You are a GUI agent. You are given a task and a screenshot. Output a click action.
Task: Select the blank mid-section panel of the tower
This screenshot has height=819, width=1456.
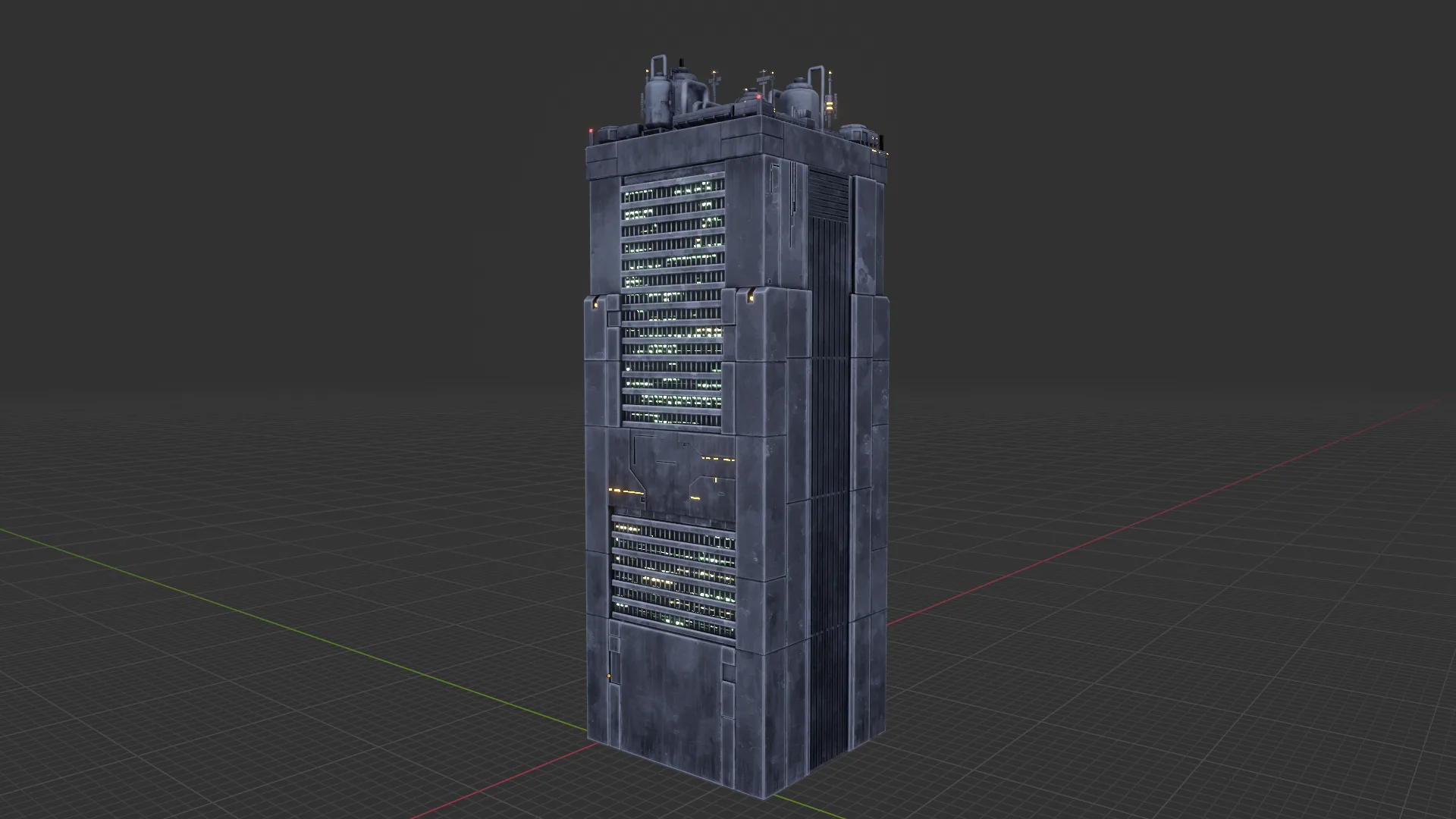667,470
